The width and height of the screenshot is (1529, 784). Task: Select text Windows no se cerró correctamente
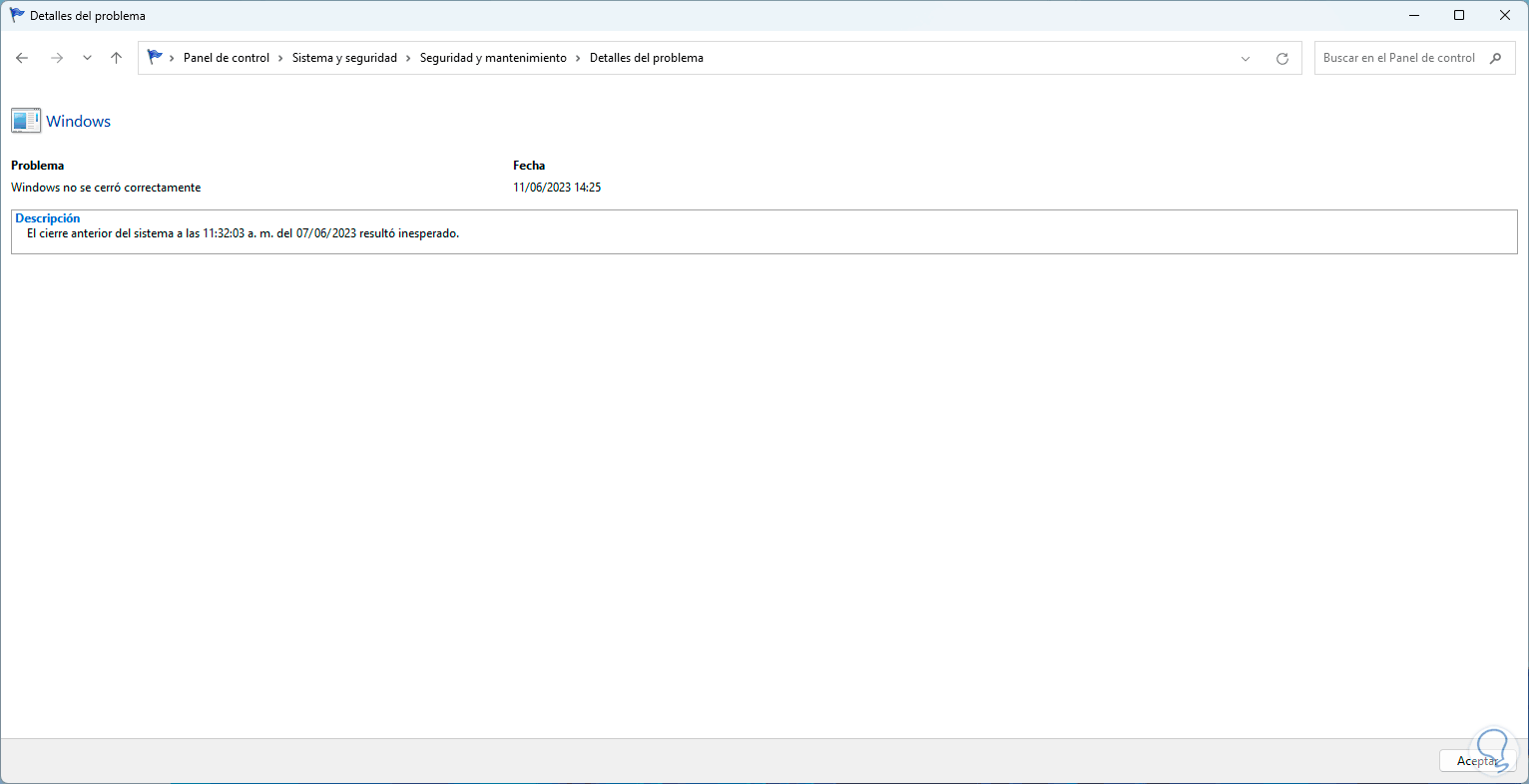coord(106,188)
